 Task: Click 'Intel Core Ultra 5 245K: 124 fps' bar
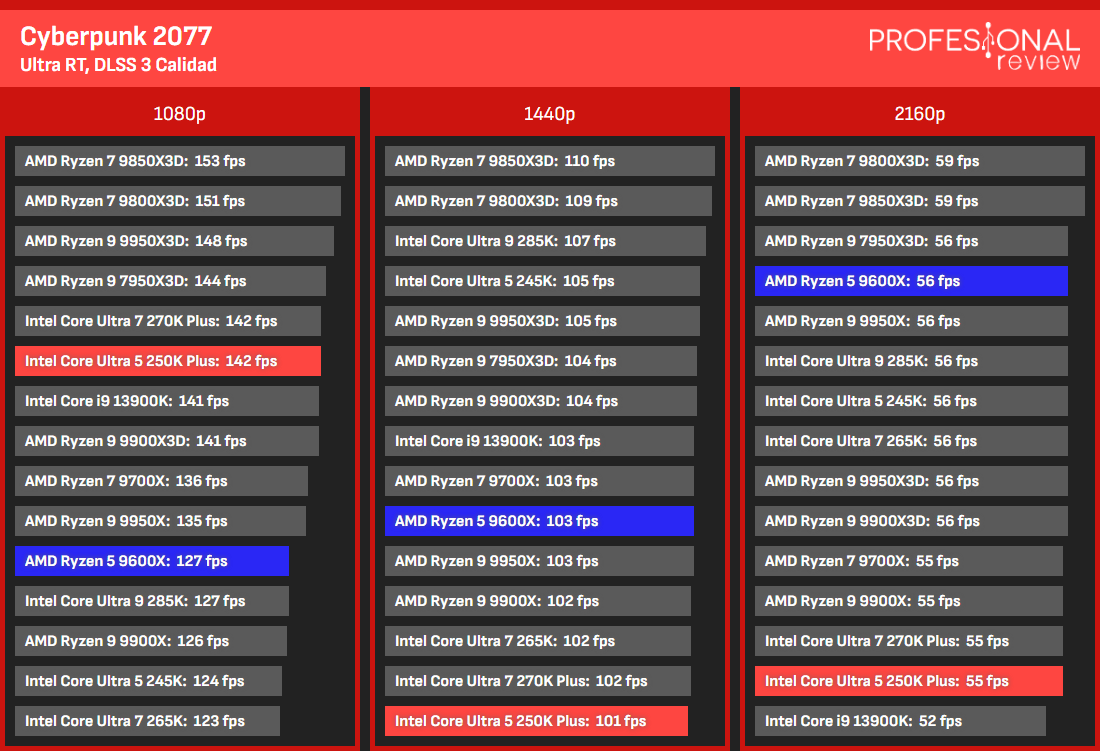pyautogui.click(x=148, y=680)
